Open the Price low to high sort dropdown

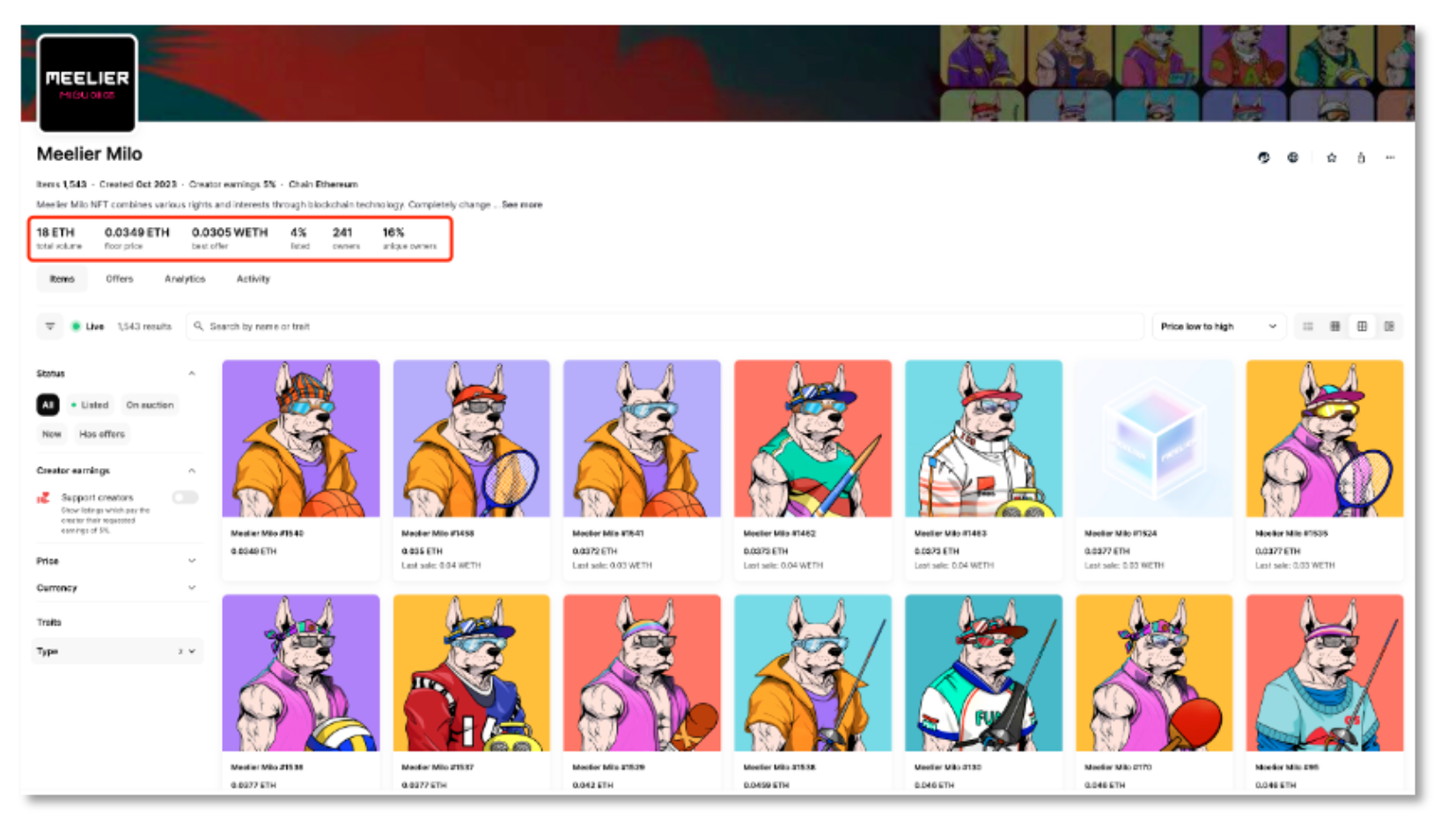point(1217,326)
